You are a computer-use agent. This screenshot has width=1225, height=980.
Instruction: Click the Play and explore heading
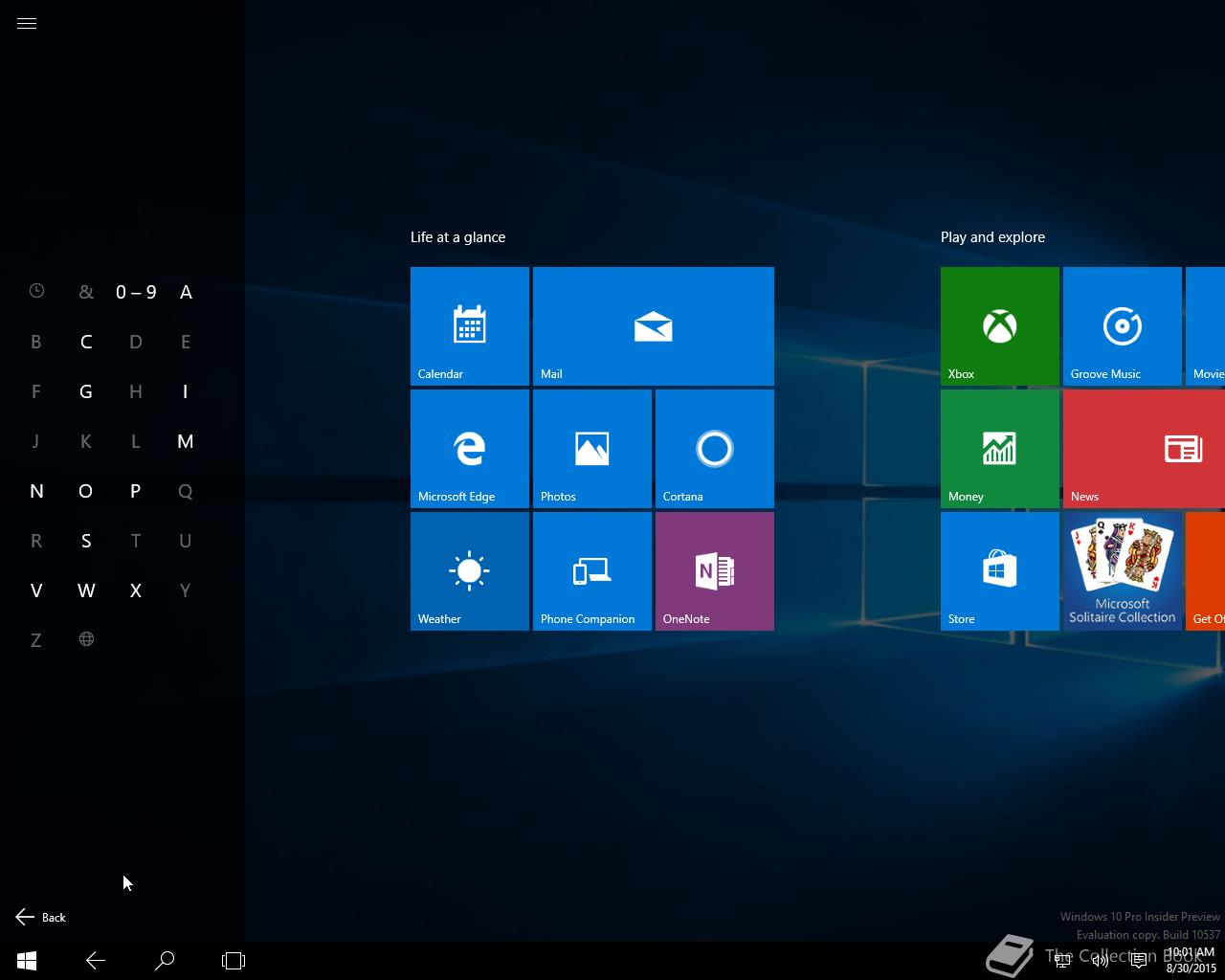click(992, 237)
